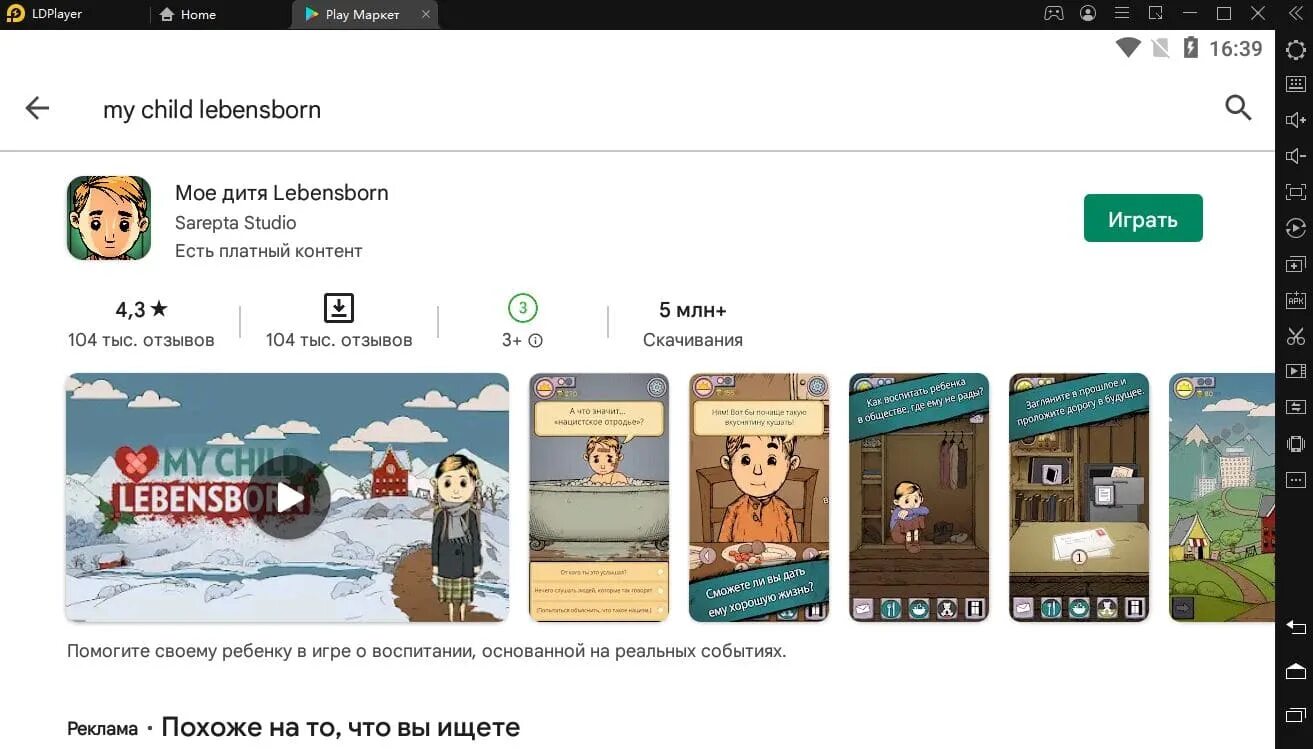Open gamepad settings in title bar
The height and width of the screenshot is (749, 1313).
[1054, 14]
